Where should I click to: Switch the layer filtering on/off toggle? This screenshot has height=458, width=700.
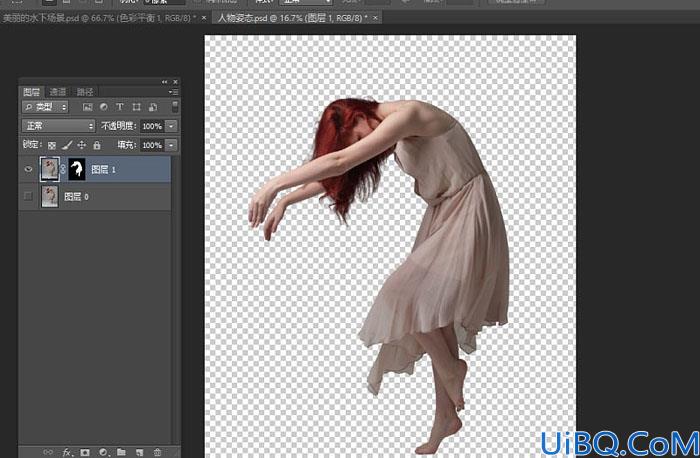pyautogui.click(x=175, y=107)
